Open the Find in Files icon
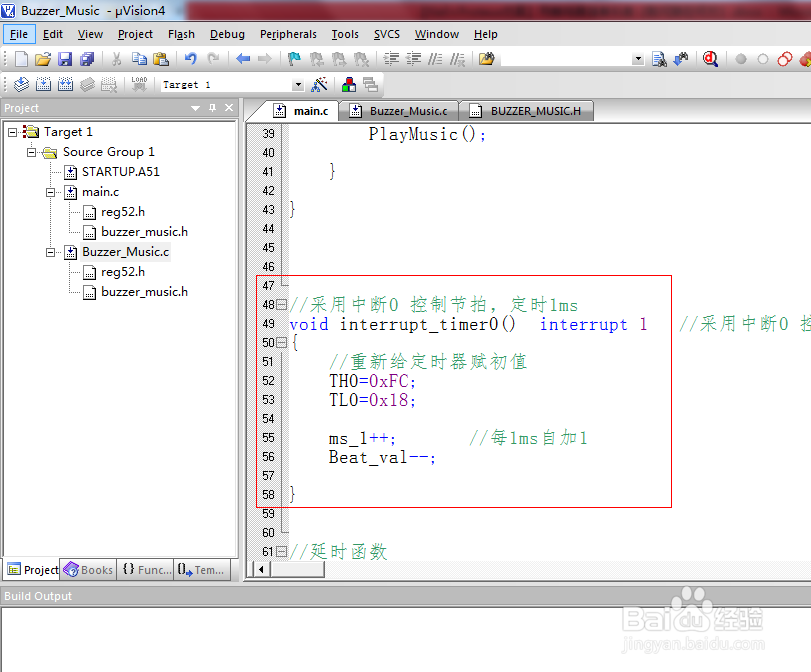The width and height of the screenshot is (811, 672). point(487,59)
